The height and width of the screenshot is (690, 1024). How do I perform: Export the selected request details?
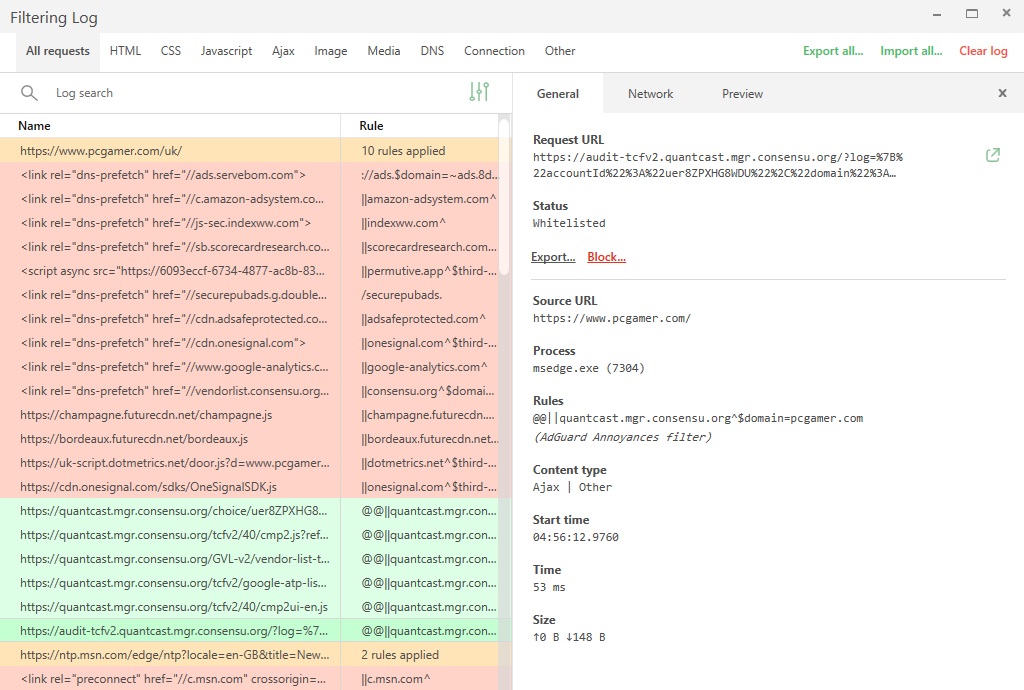pos(552,257)
